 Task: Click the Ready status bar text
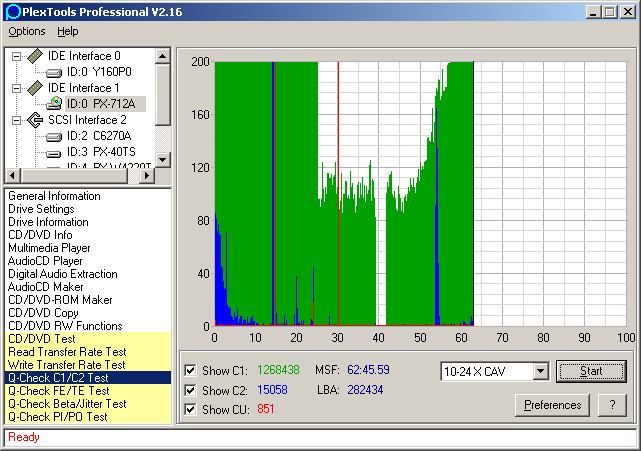24,437
